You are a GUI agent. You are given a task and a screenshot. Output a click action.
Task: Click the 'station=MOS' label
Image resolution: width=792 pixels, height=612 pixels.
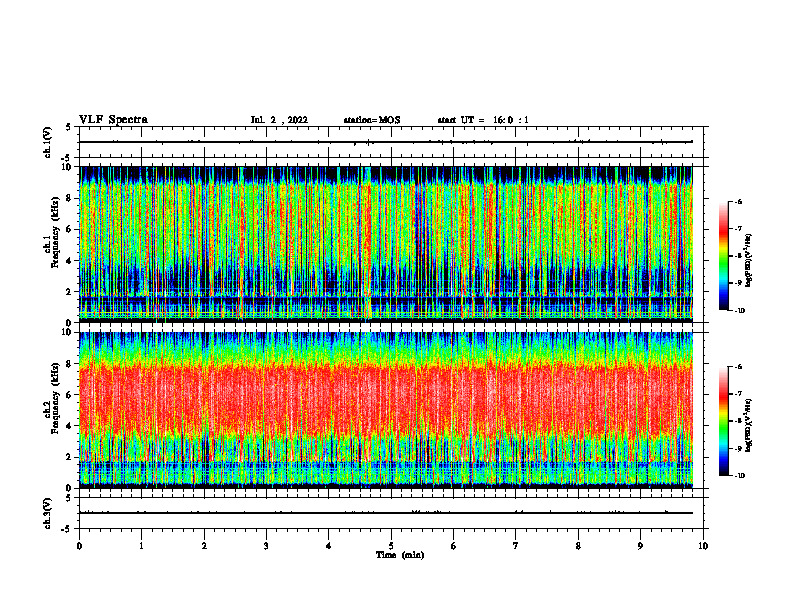pyautogui.click(x=372, y=120)
